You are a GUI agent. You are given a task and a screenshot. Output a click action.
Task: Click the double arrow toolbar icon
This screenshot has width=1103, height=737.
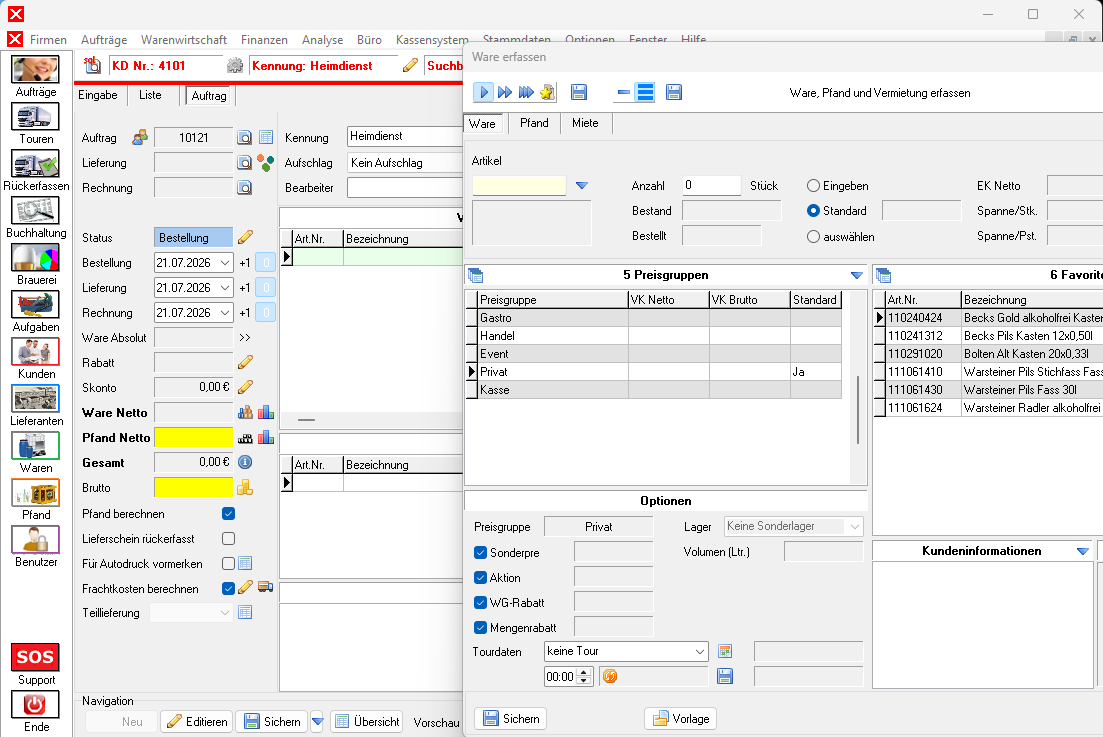[504, 92]
